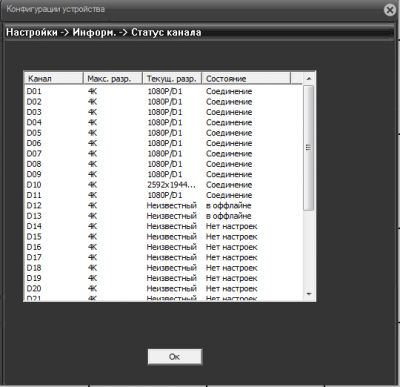Select channel row D20

point(164,288)
